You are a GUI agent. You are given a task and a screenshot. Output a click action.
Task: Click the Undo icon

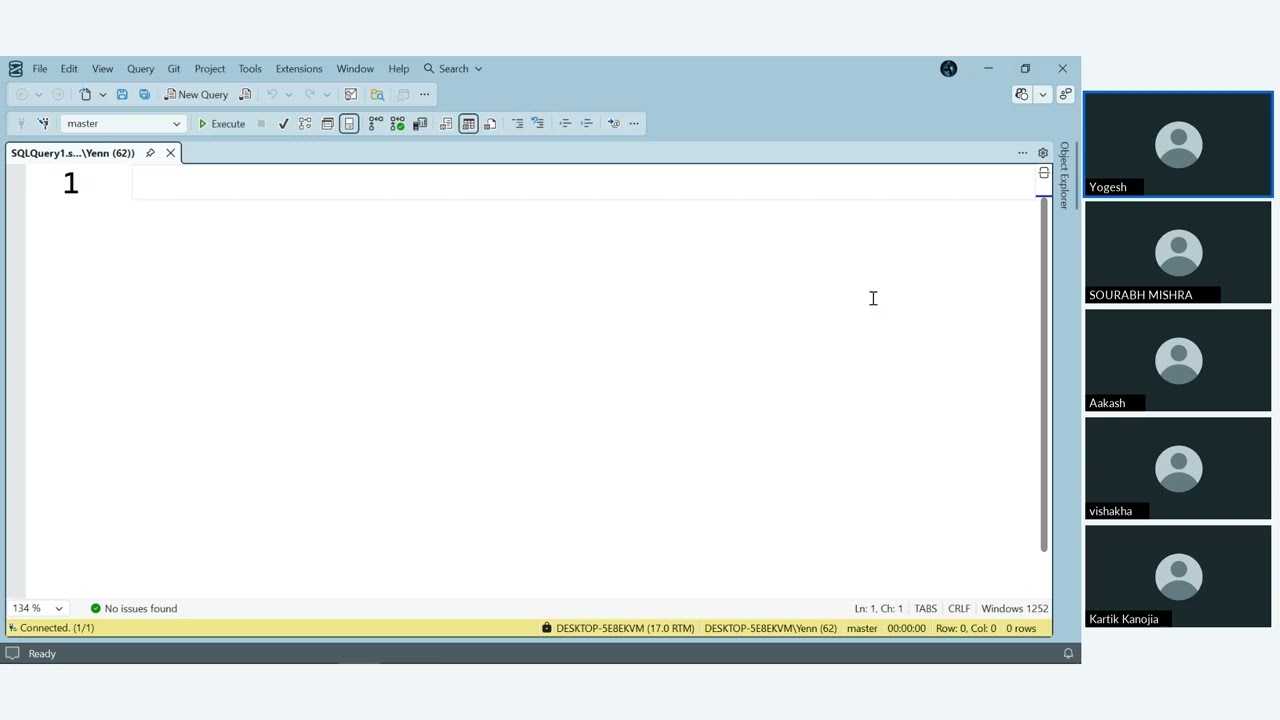(271, 94)
